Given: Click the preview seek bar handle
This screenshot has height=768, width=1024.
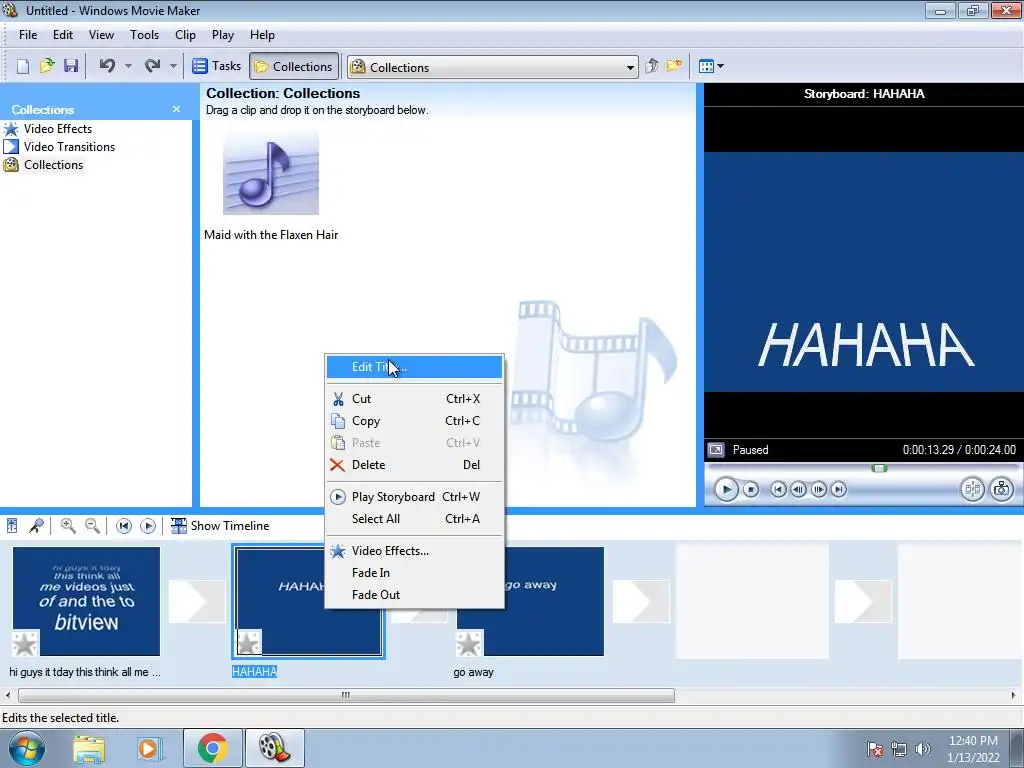Looking at the screenshot, I should pyautogui.click(x=880, y=468).
